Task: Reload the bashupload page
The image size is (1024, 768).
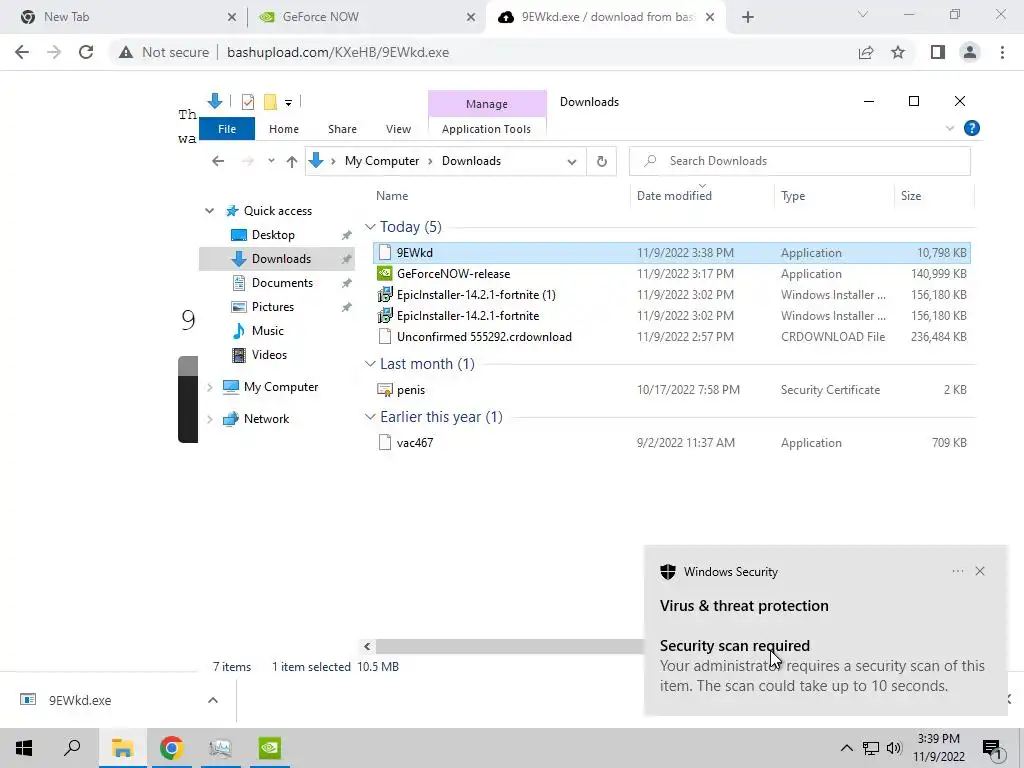Action: coord(86,52)
